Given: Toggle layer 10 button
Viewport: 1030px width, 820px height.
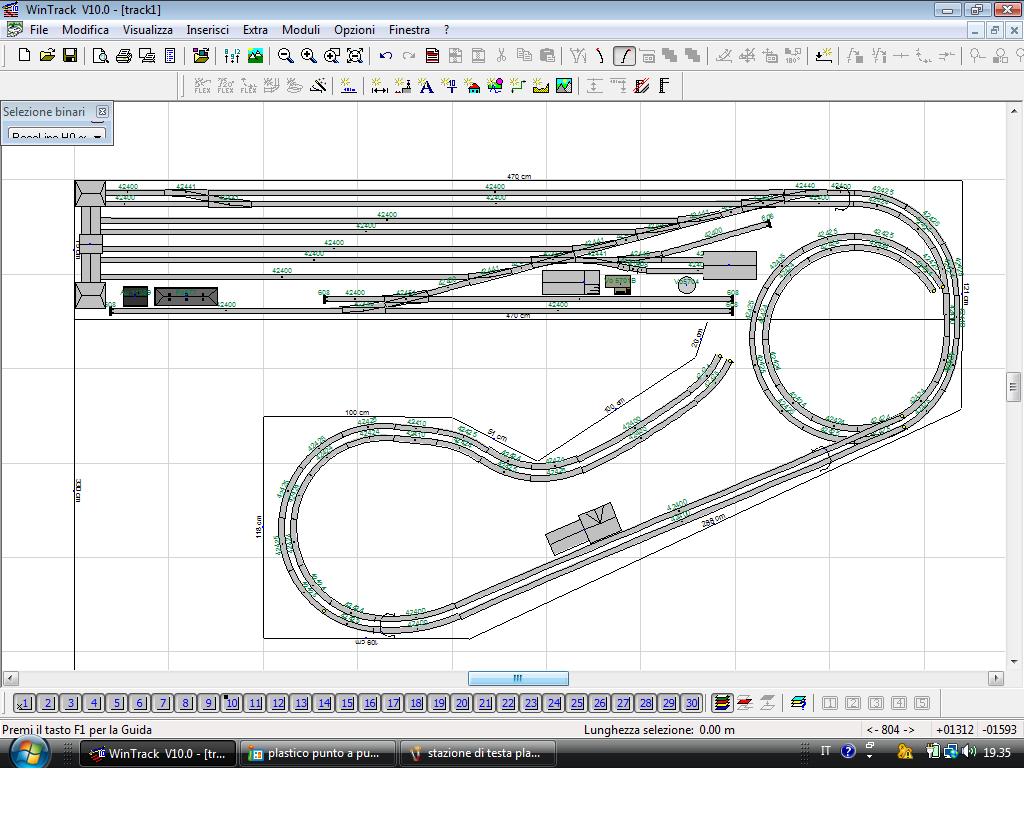Looking at the screenshot, I should click(x=232, y=703).
